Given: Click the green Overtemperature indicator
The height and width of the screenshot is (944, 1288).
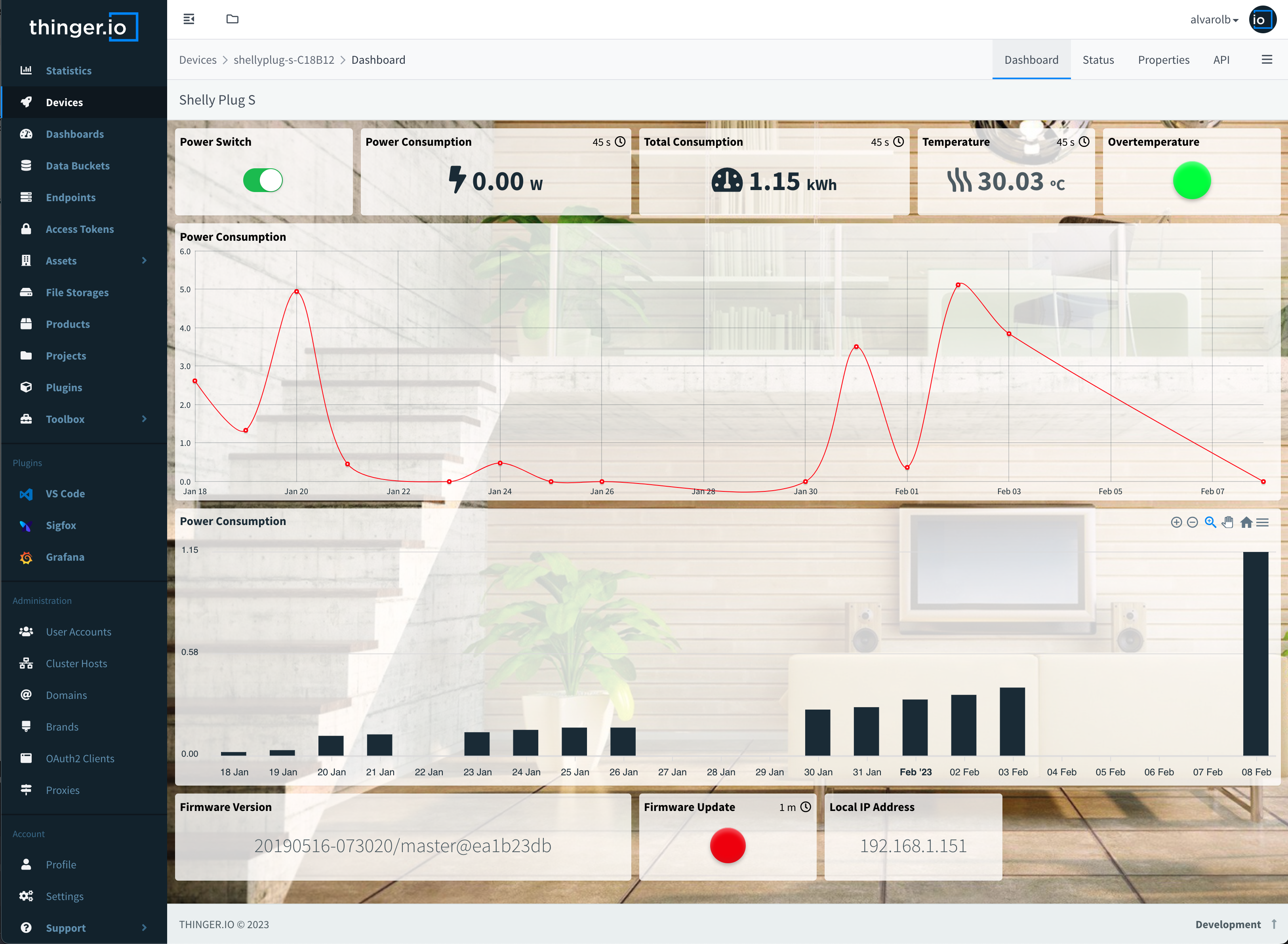Looking at the screenshot, I should (1191, 181).
